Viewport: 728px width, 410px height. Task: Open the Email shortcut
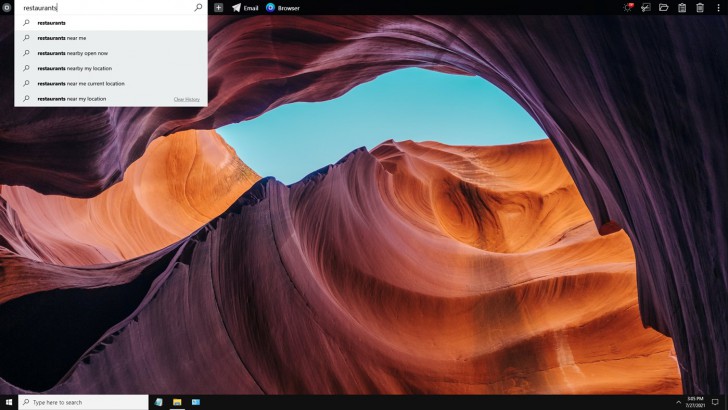(245, 8)
